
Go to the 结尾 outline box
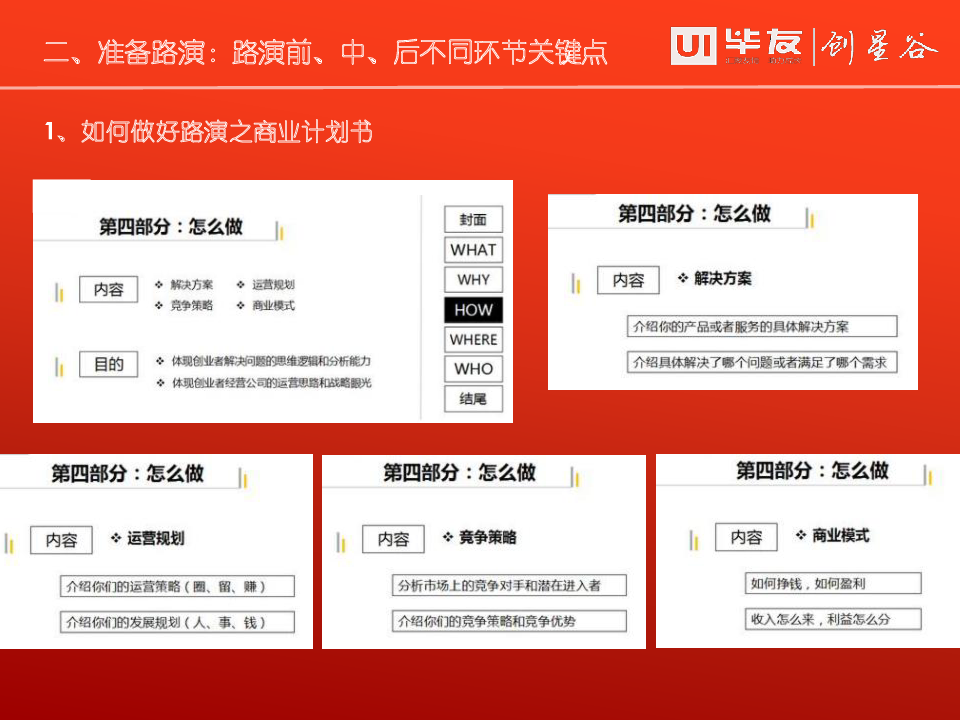point(473,399)
